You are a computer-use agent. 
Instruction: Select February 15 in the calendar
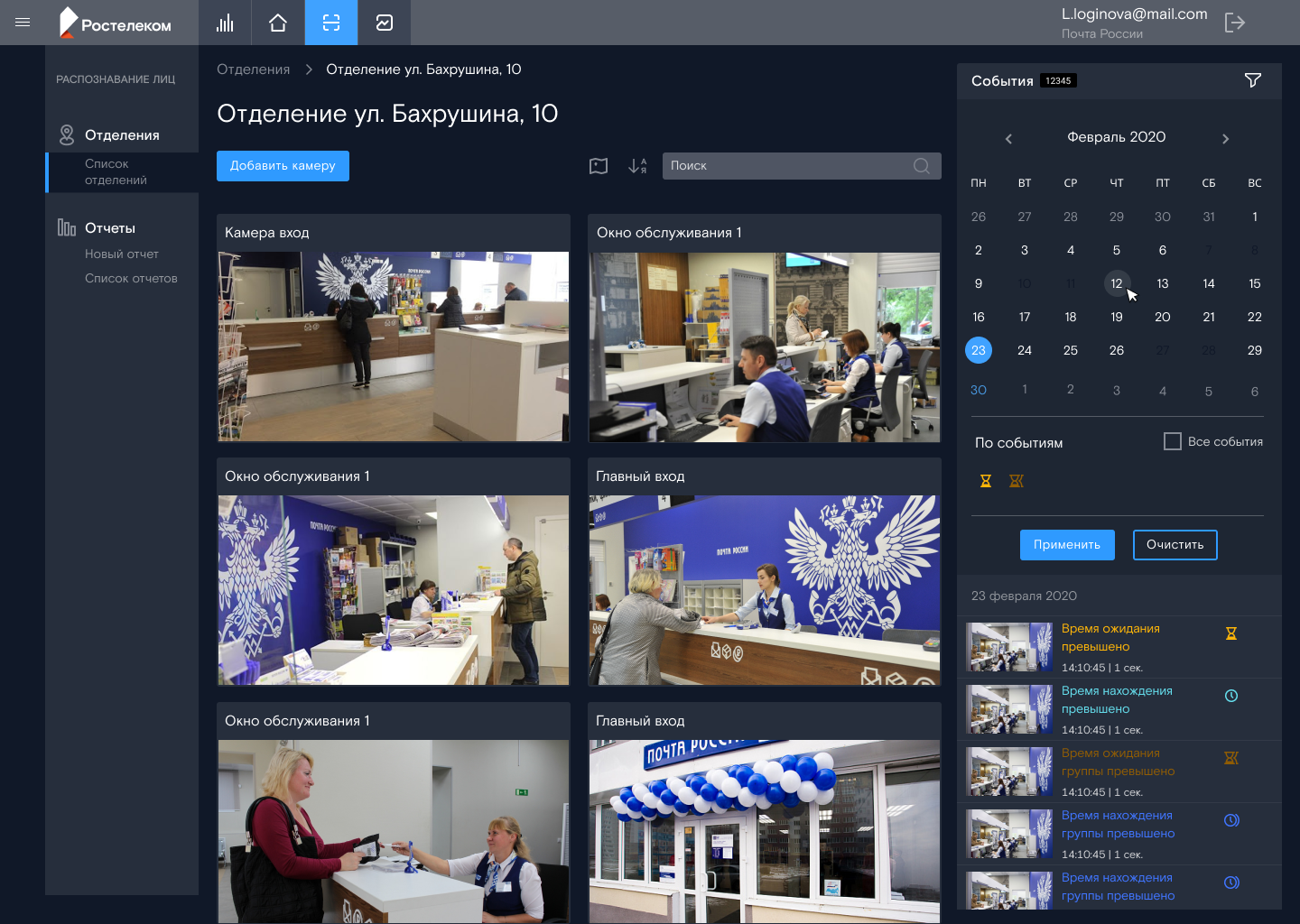click(1255, 283)
